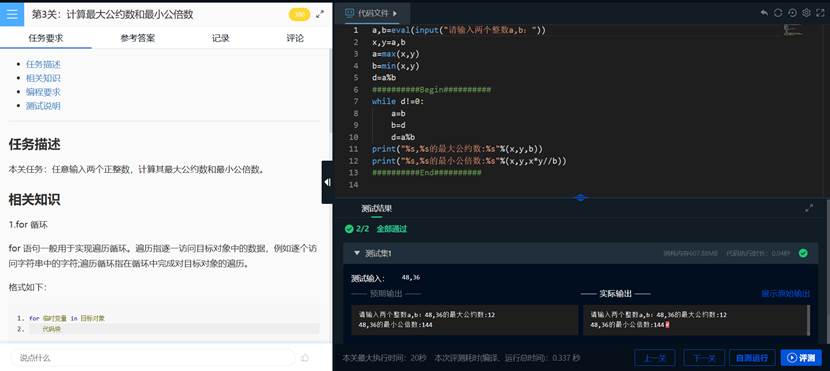
Task: Toggle fullscreen for the code editor
Action: pos(821,13)
